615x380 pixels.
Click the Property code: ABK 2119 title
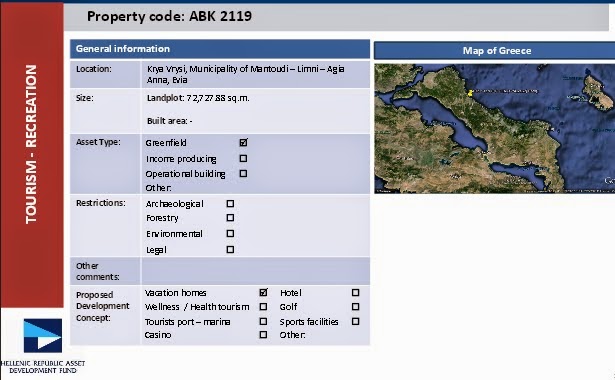169,16
